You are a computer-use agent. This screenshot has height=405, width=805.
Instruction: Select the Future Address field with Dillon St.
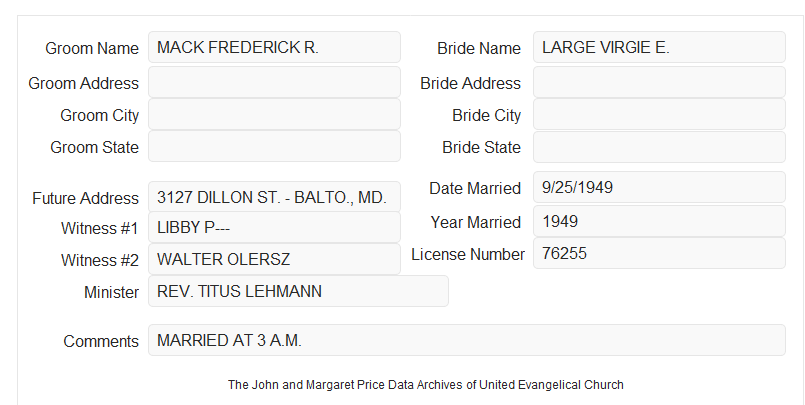[x=274, y=197]
